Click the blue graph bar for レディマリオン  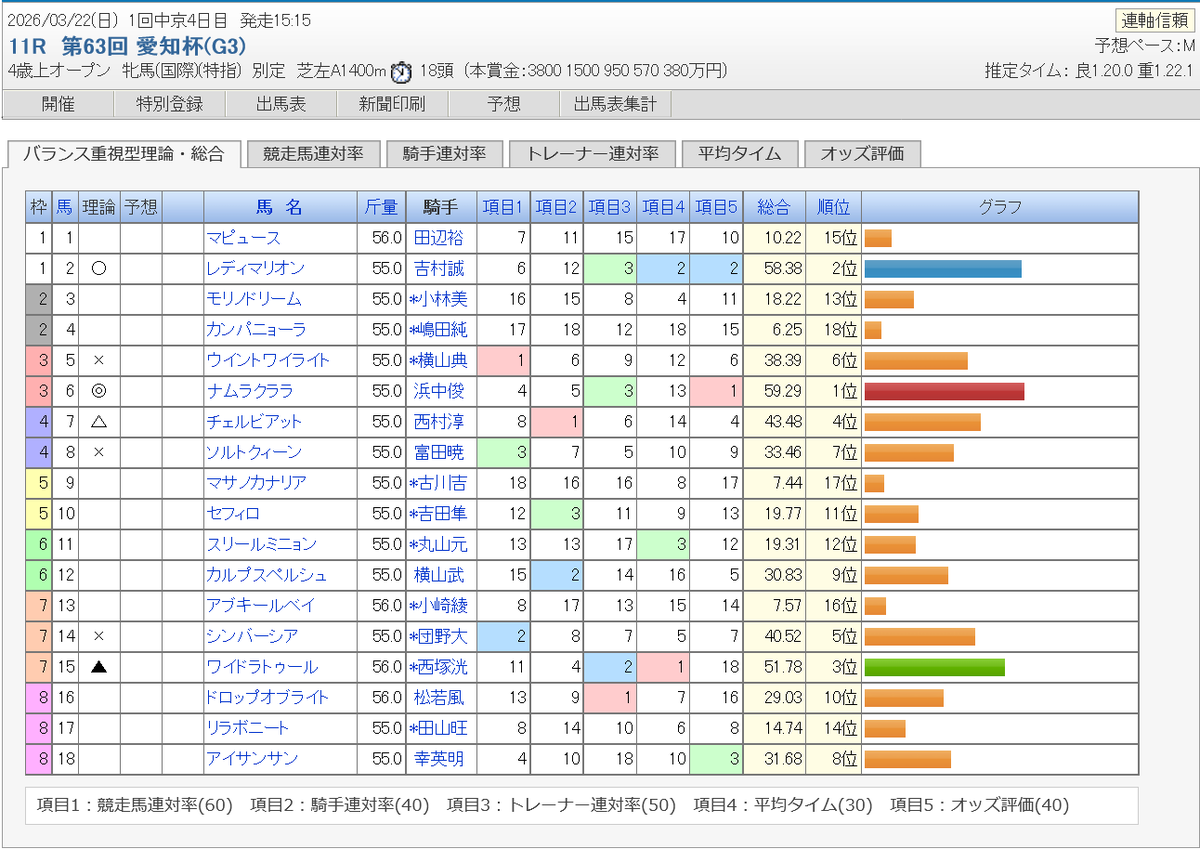tap(943, 269)
